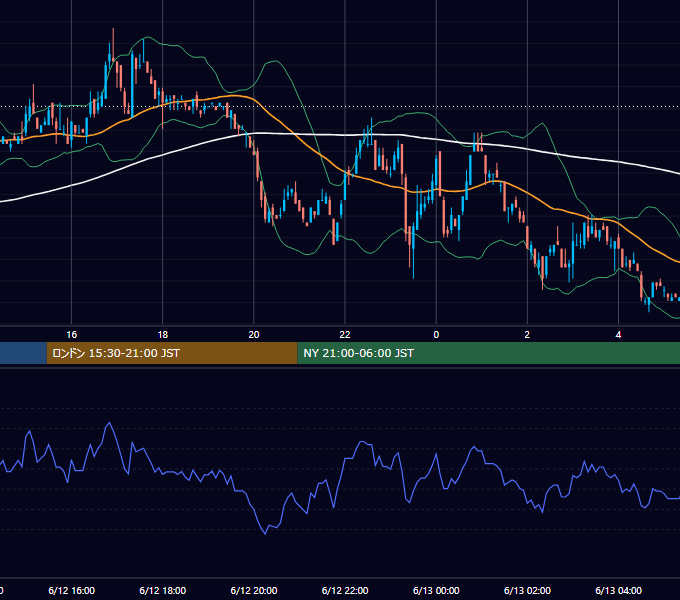Click the 6/13 00:00 date label
The width and height of the screenshot is (680, 600).
[x=436, y=590]
